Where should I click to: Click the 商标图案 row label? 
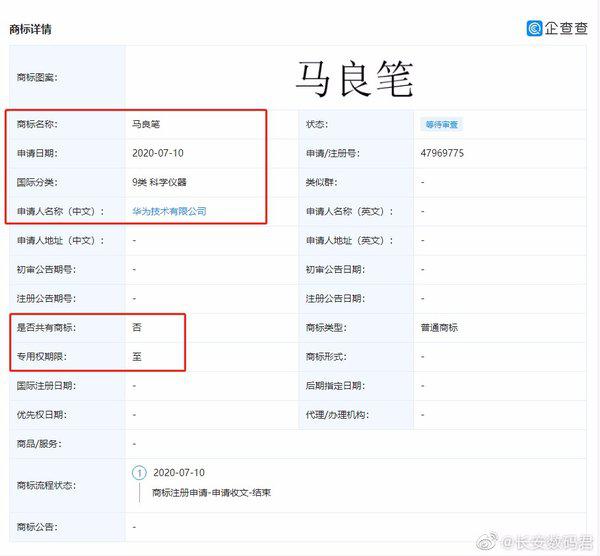point(37,78)
